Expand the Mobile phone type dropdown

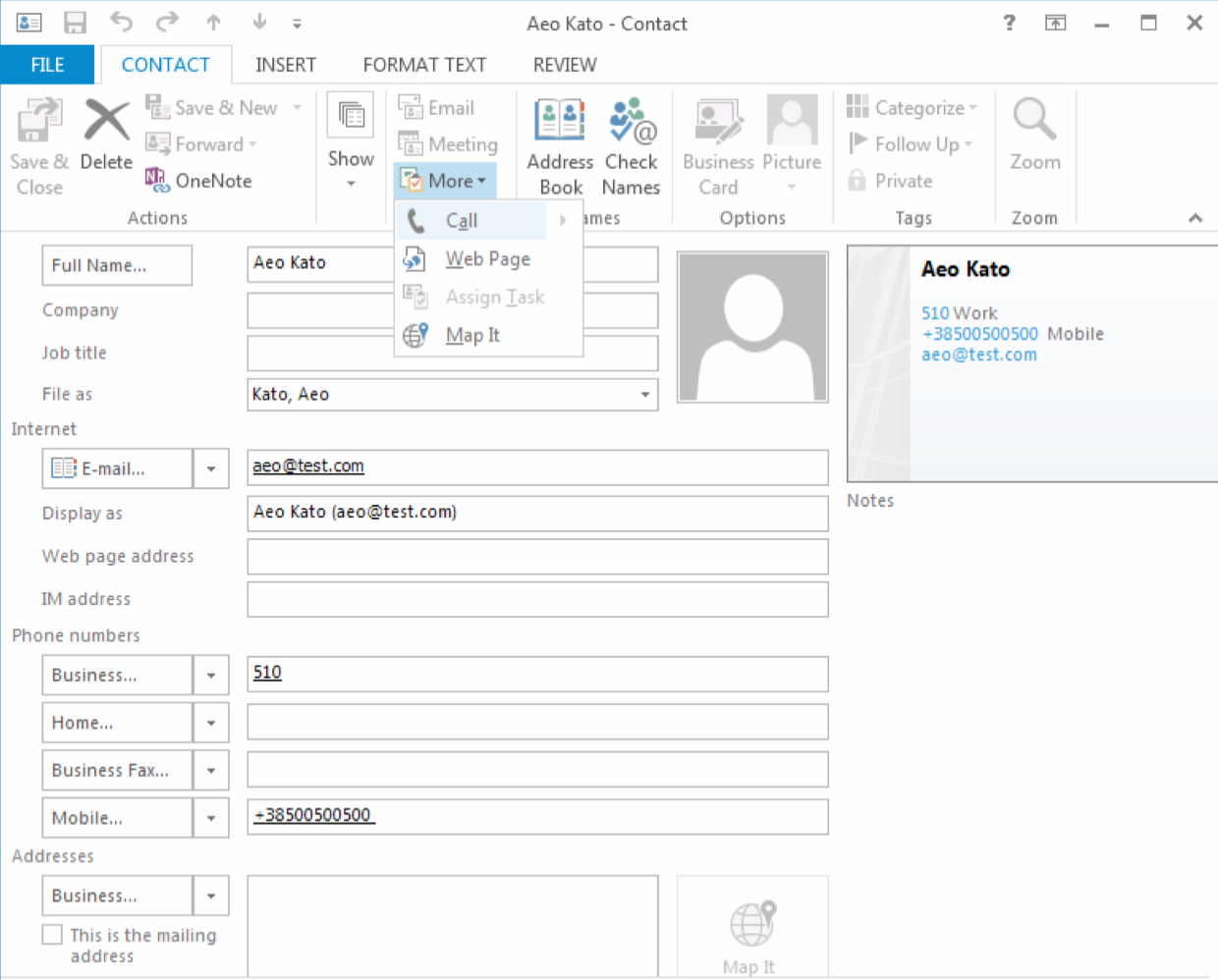211,819
